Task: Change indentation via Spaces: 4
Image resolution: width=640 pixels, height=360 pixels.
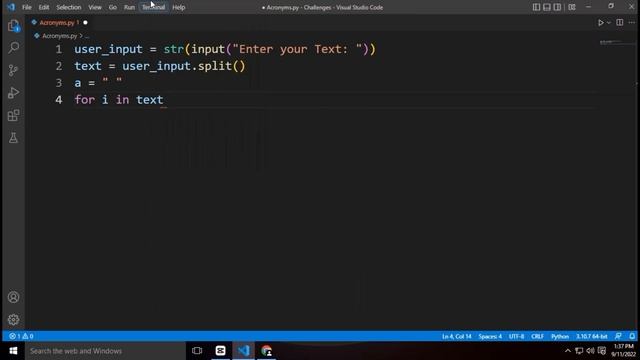Action: (490, 336)
